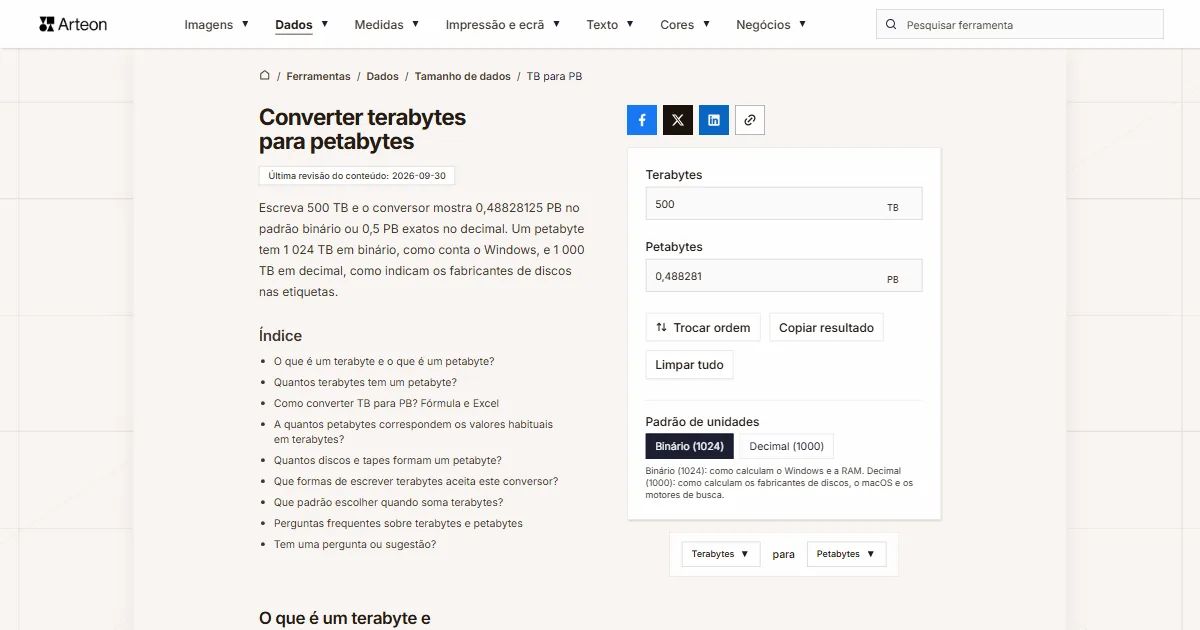Share page on X
Viewport: 1200px width, 630px height.
678,120
